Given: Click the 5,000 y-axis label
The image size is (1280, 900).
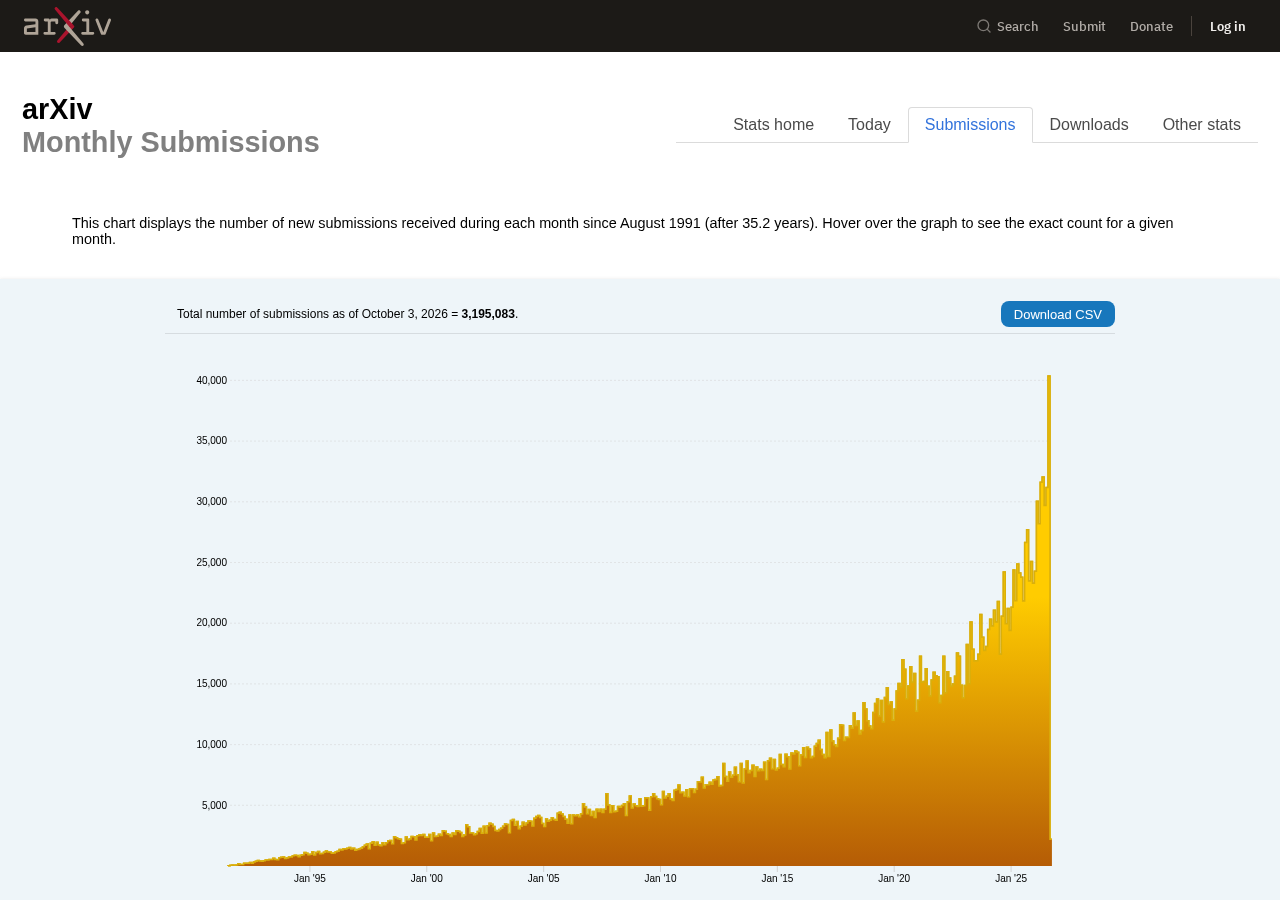Looking at the screenshot, I should click(214, 806).
